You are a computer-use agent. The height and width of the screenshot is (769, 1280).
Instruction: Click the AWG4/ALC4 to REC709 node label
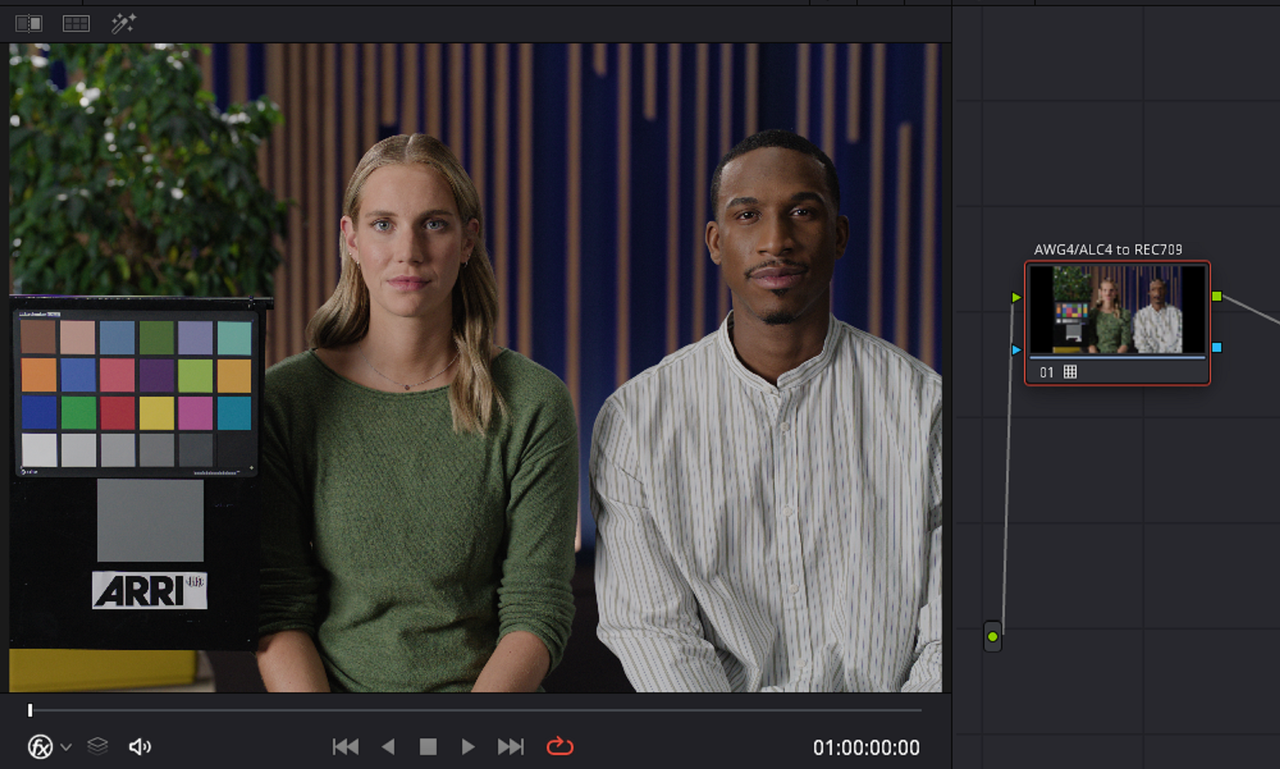(1109, 249)
